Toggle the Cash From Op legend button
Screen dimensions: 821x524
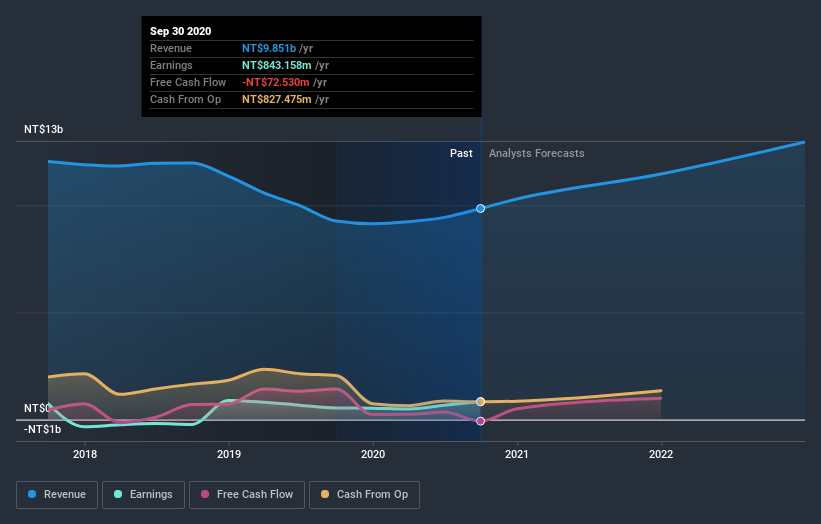click(x=364, y=495)
